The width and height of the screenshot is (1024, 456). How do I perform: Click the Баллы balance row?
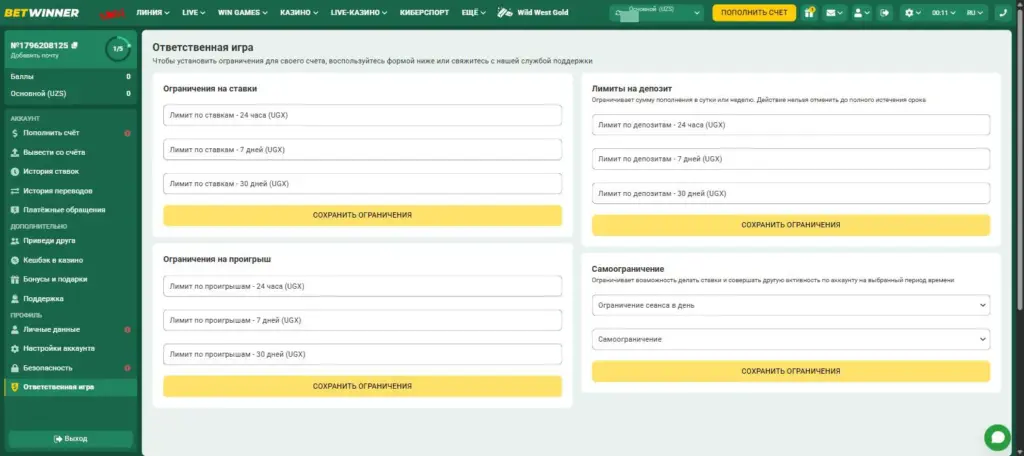[71, 76]
